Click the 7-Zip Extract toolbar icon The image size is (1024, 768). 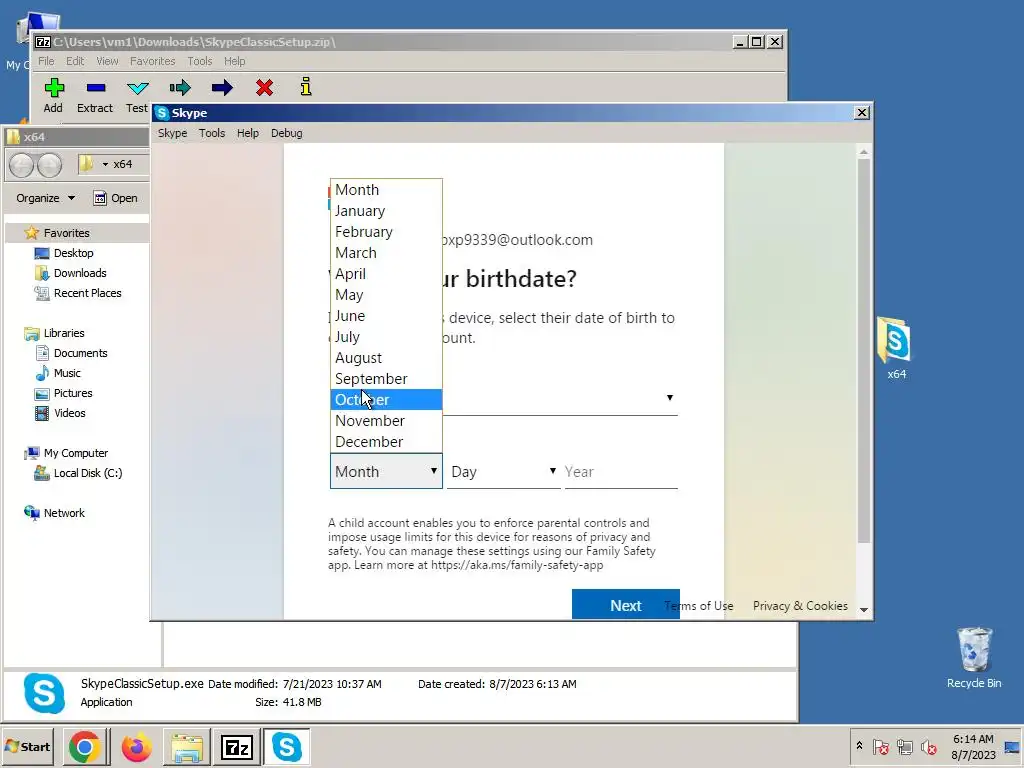point(95,88)
